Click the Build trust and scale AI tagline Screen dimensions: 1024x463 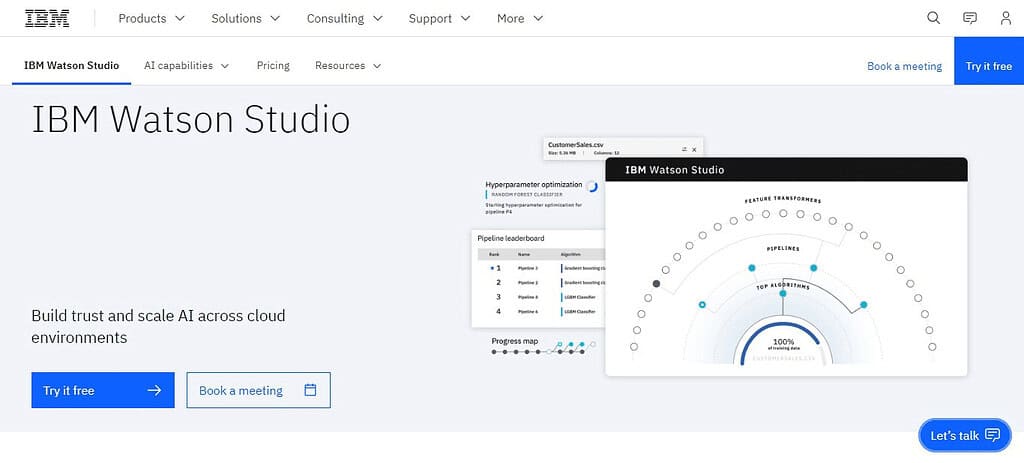(158, 327)
